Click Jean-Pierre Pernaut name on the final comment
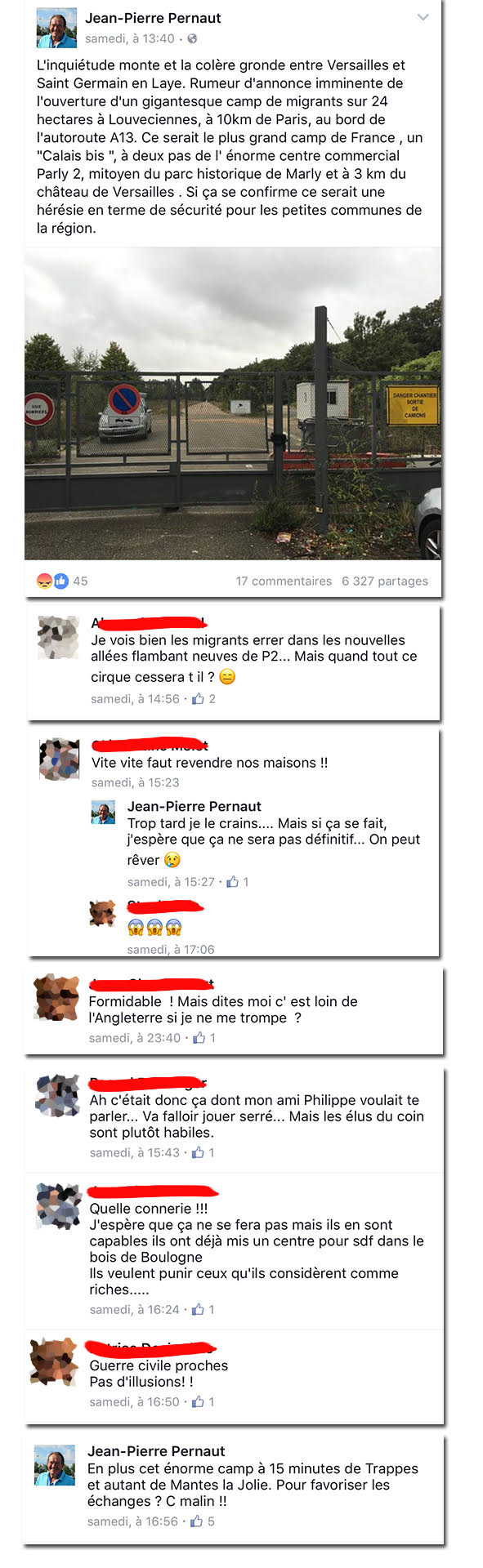The width and height of the screenshot is (483, 1568). pyautogui.click(x=156, y=1451)
